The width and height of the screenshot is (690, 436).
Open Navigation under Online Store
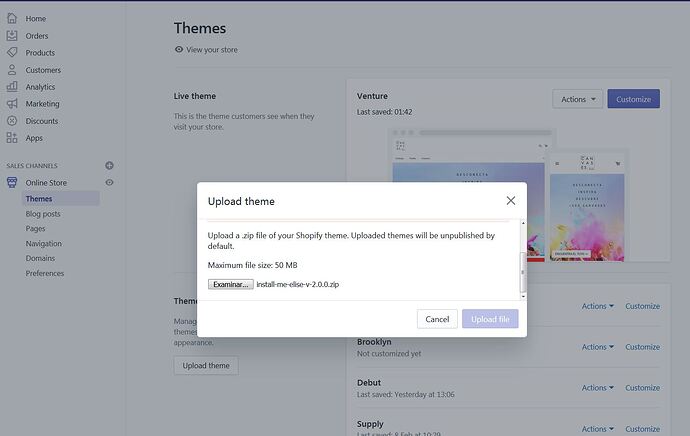pos(44,244)
